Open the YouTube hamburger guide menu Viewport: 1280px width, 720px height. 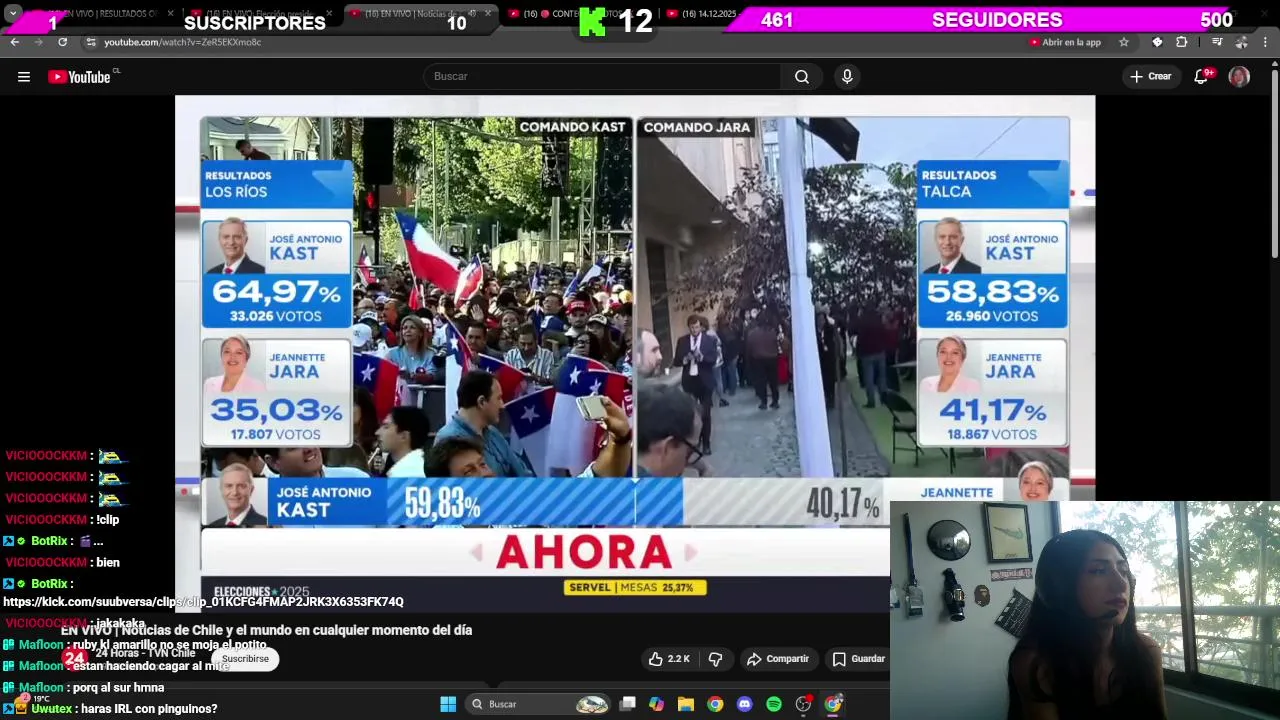click(24, 77)
